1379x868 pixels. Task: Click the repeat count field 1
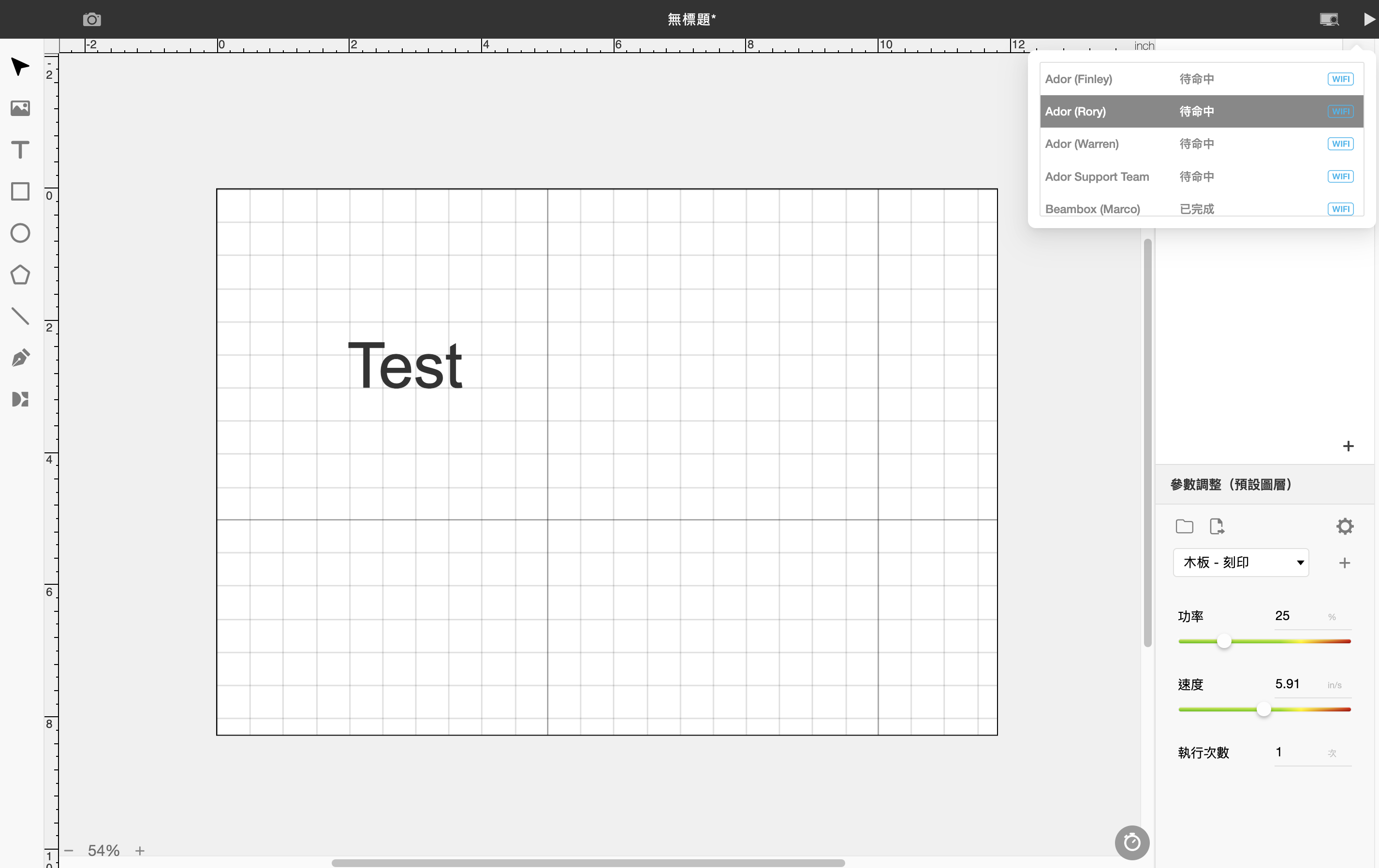pyautogui.click(x=1298, y=752)
